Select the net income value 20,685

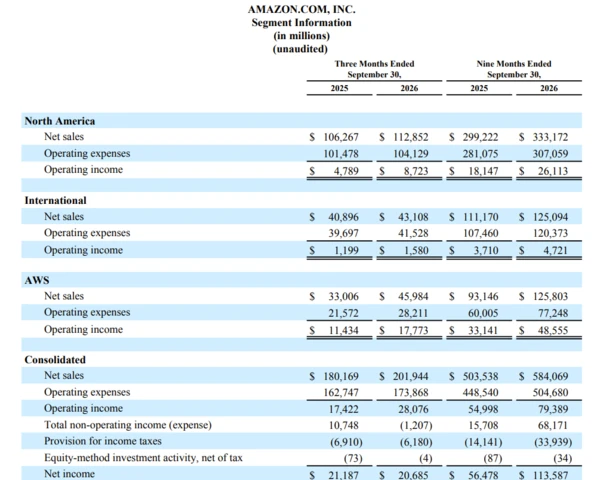tap(413, 475)
